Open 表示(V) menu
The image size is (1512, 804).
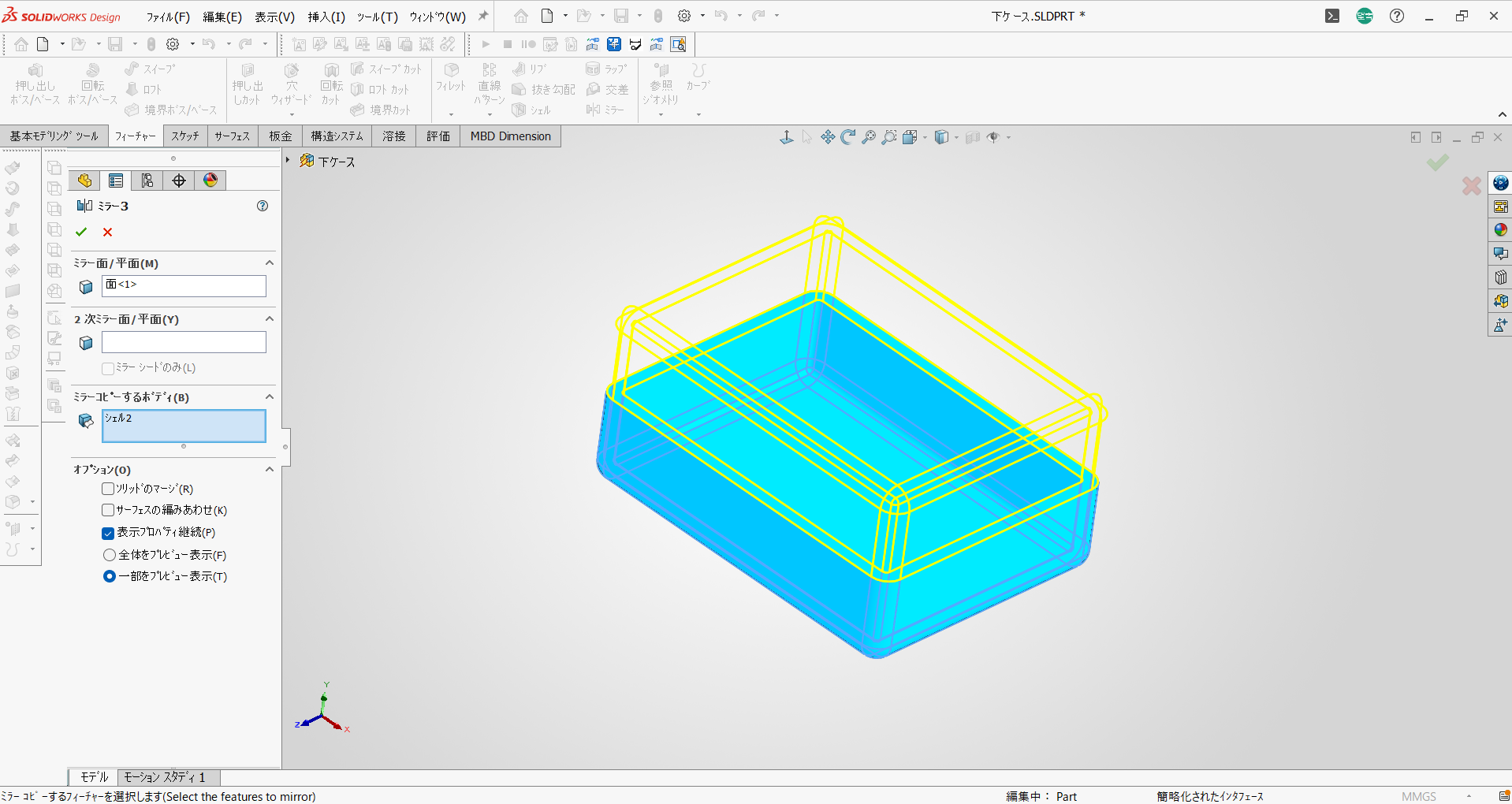point(274,17)
